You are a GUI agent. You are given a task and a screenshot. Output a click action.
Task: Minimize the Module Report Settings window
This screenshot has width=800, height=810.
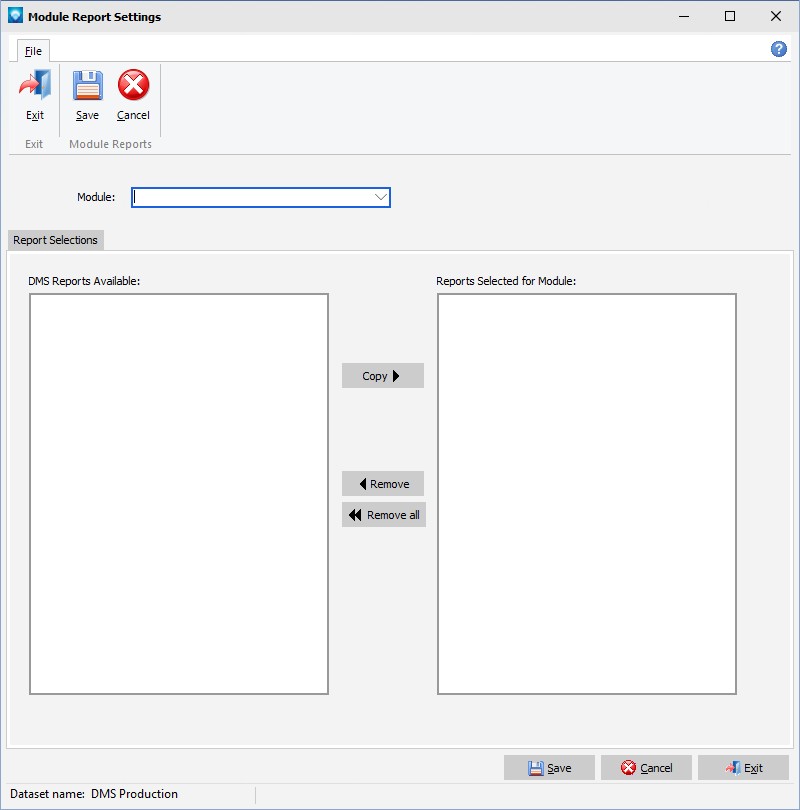coord(684,17)
